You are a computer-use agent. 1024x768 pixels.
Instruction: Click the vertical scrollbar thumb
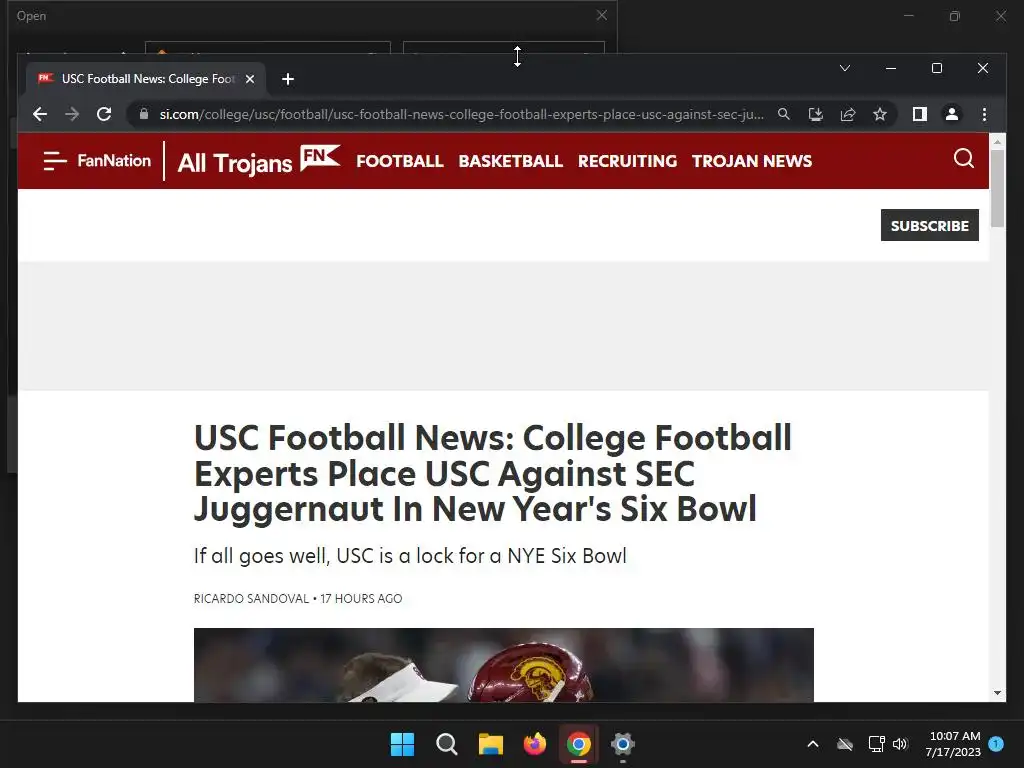tap(997, 189)
